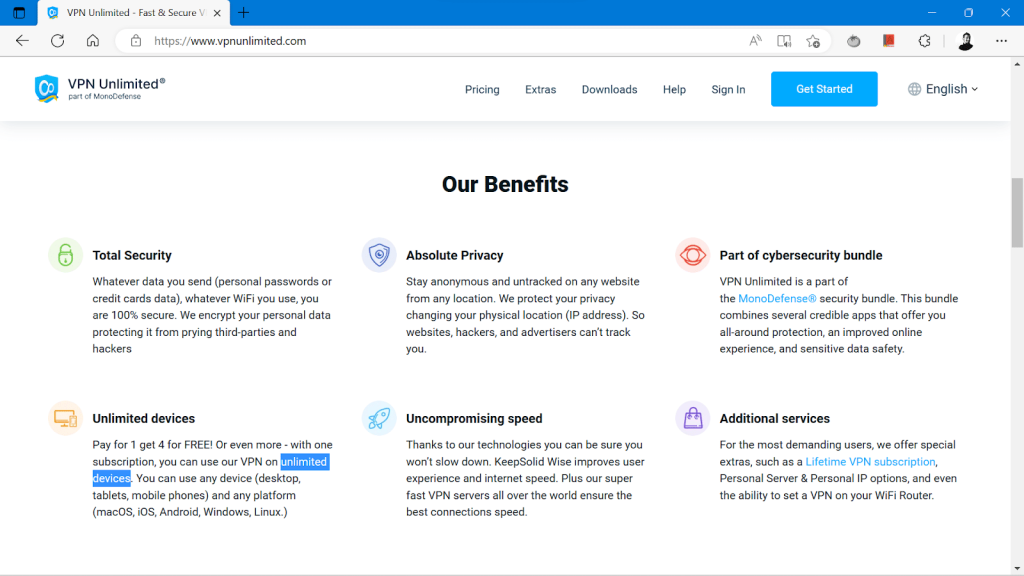Open immersive reader icon
This screenshot has width=1024, height=576.
click(784, 41)
